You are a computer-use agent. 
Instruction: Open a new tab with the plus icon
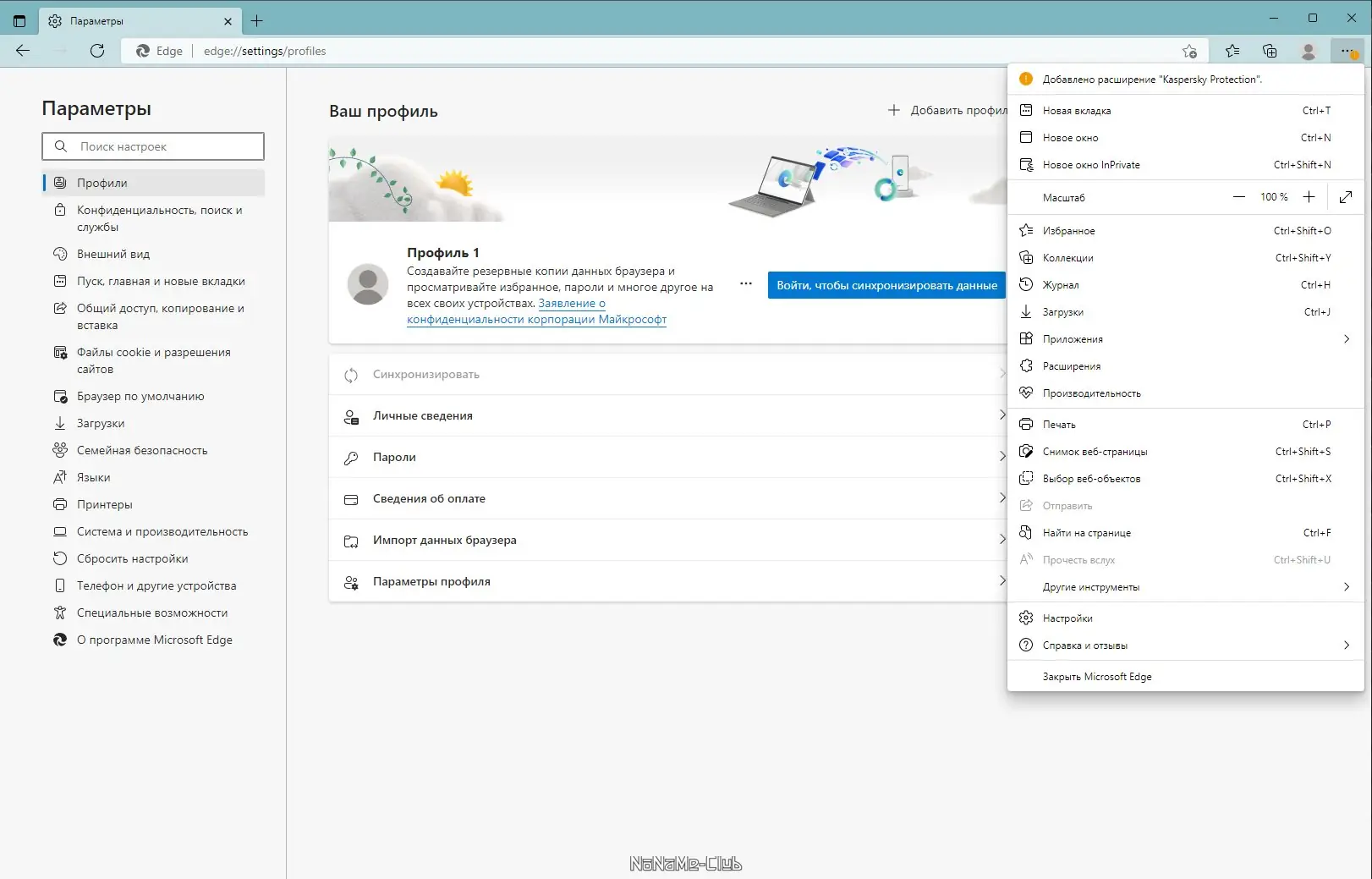(x=257, y=21)
